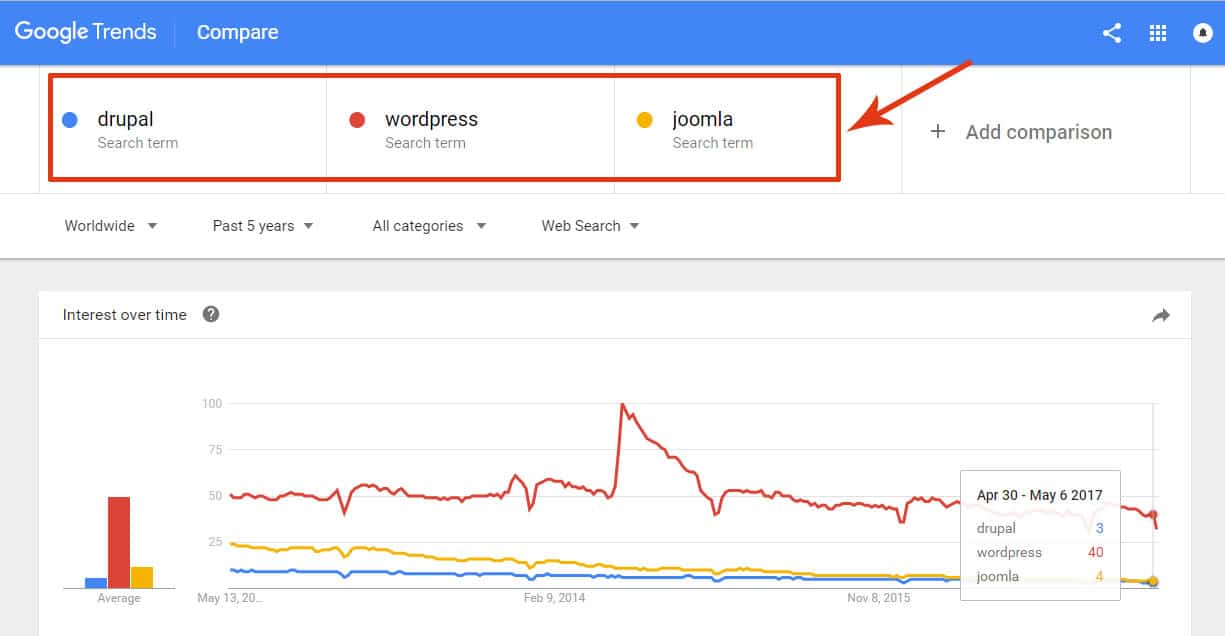Click the red dot beside wordpress
Viewport: 1225px width, 636px height.
pyautogui.click(x=357, y=120)
